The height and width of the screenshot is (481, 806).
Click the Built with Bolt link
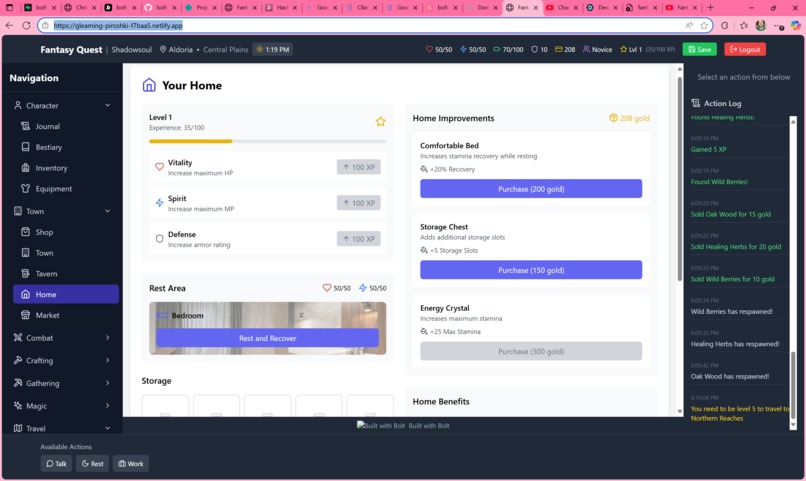(403, 426)
